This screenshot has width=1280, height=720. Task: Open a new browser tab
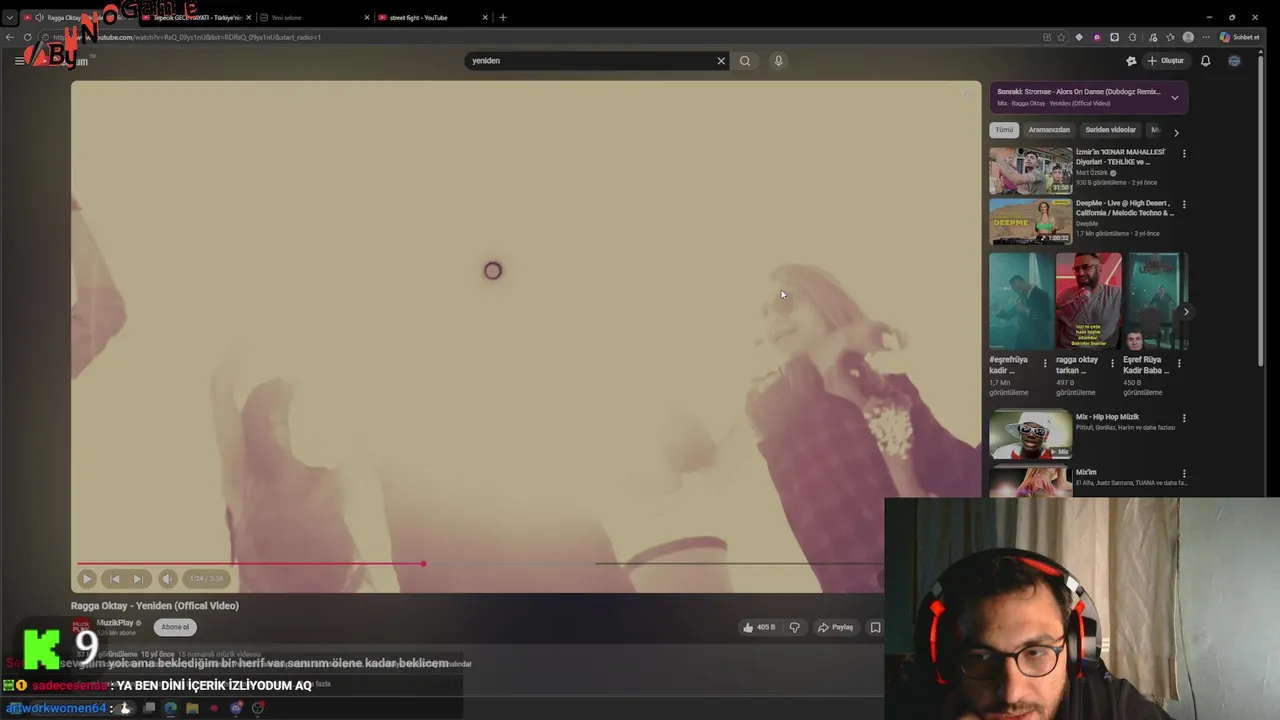coord(503,17)
